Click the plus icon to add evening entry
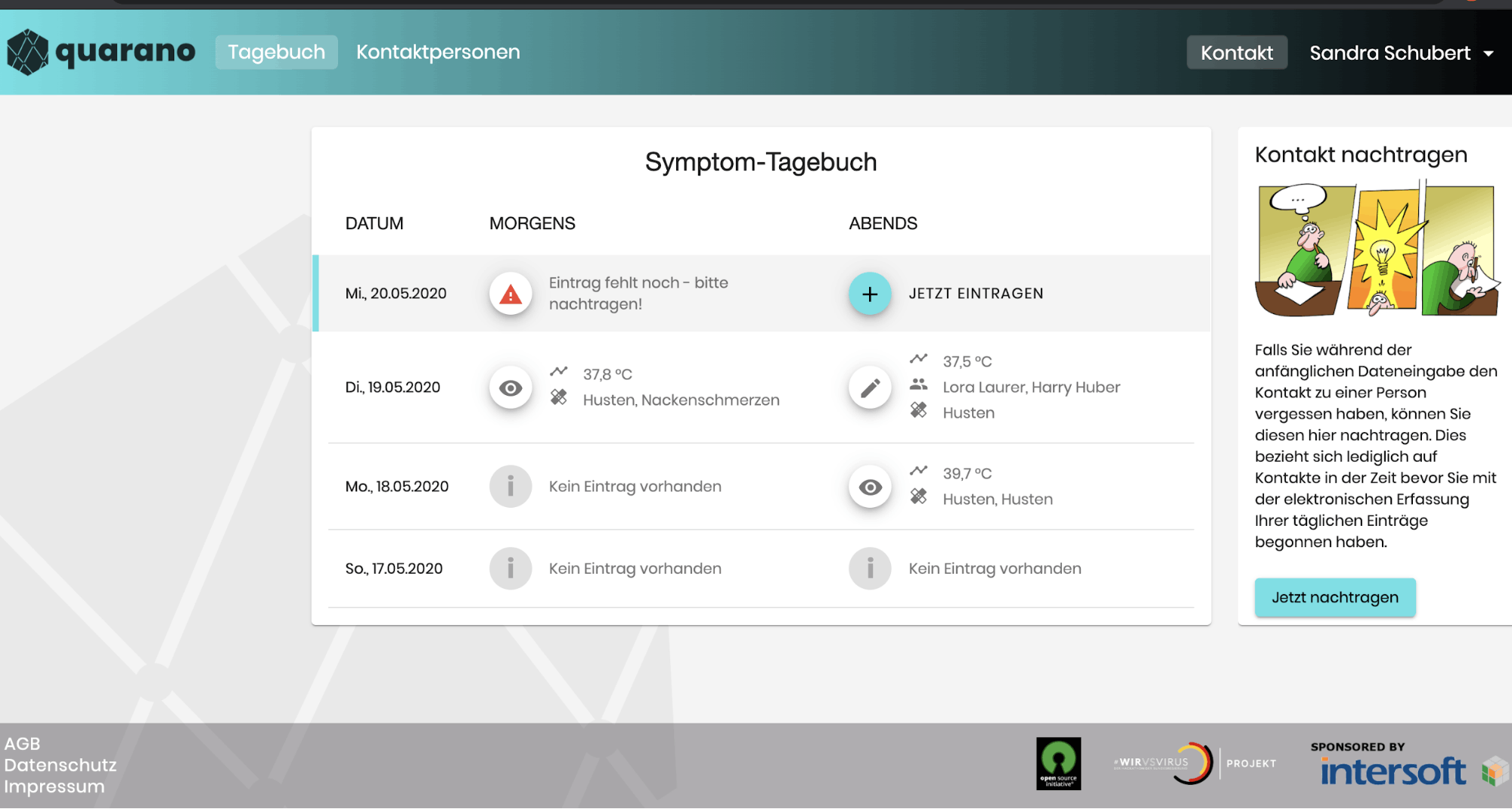Screen dimensions: 1512x809 [870, 294]
